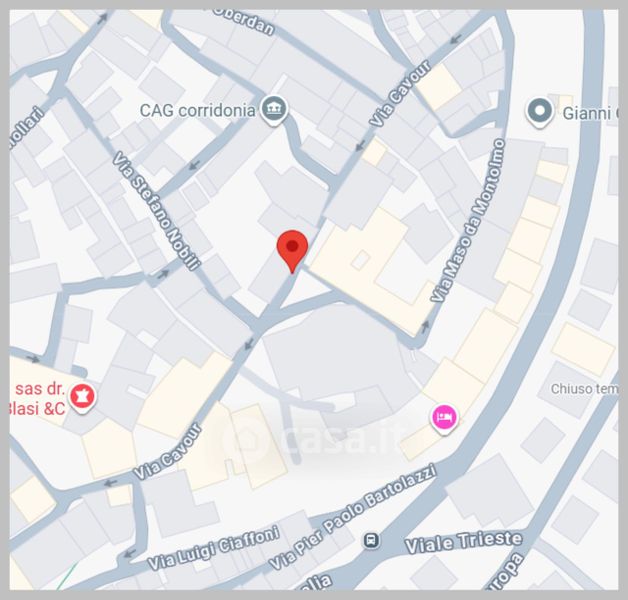Select the Gianni place pin icon
This screenshot has height=600, width=628.
539,112
